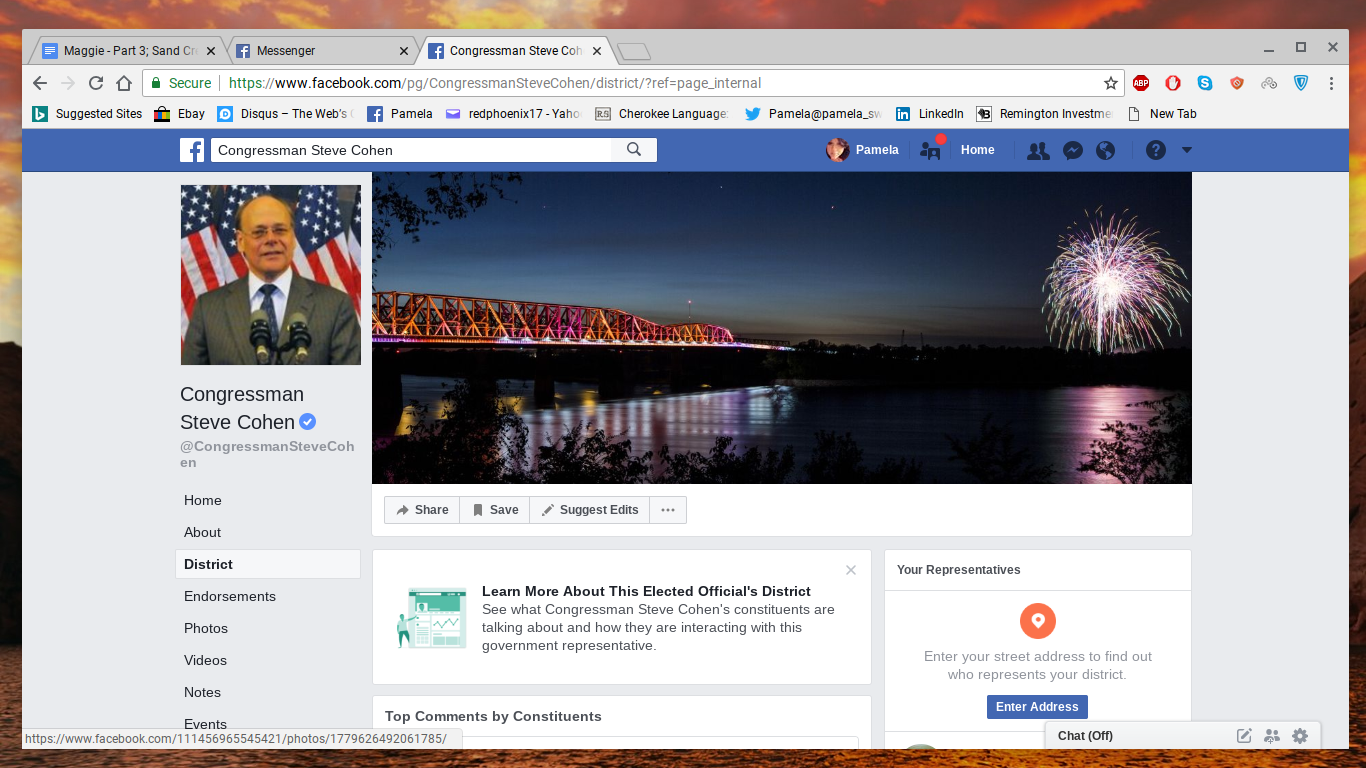Click the orange location pin icon
The width and height of the screenshot is (1366, 768).
coord(1038,621)
